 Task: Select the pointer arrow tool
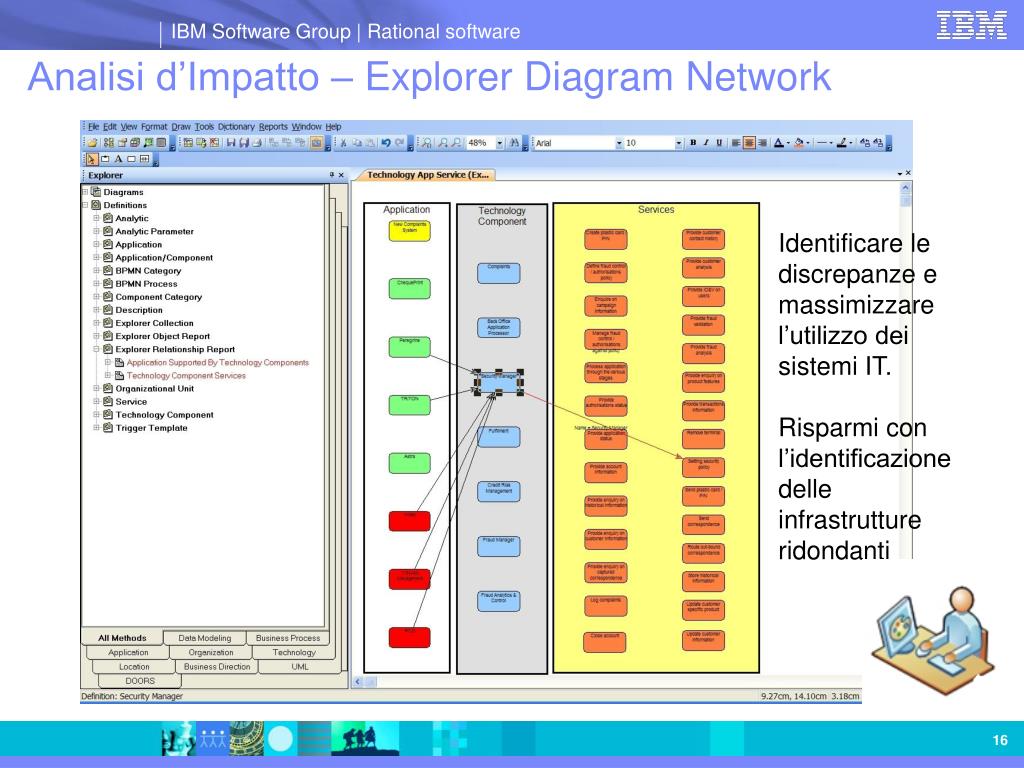(91, 159)
